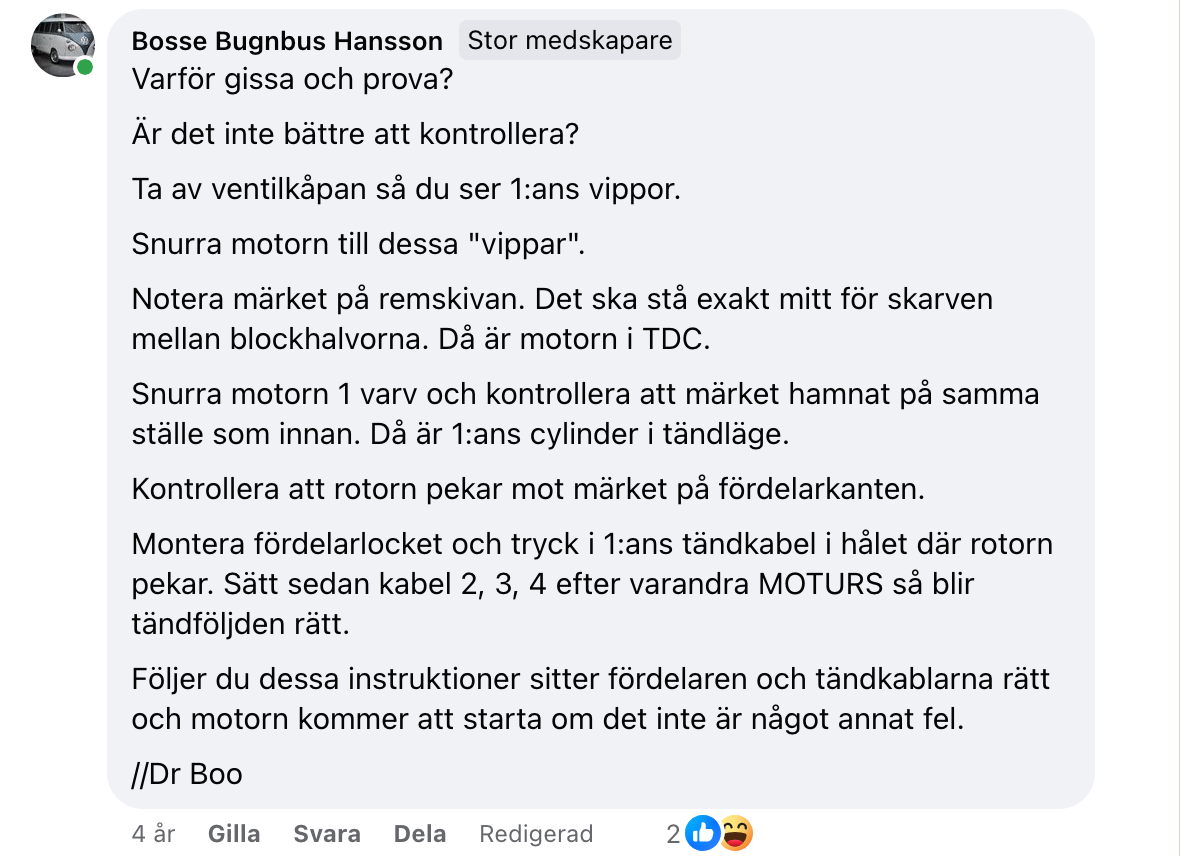Screen dimensions: 1180x856
Task: Click the "Följer du dessa instruktioner" paragraph
Action: pyautogui.click(x=591, y=699)
